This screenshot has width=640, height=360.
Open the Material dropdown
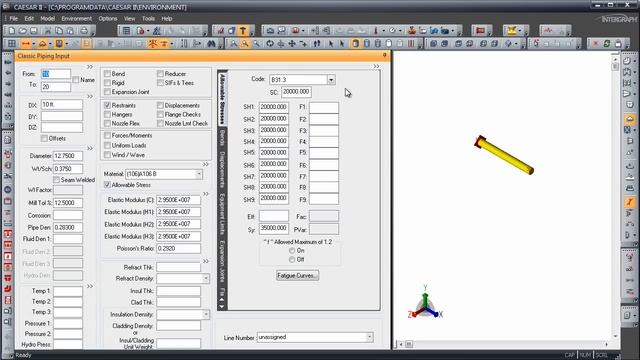tap(199, 174)
